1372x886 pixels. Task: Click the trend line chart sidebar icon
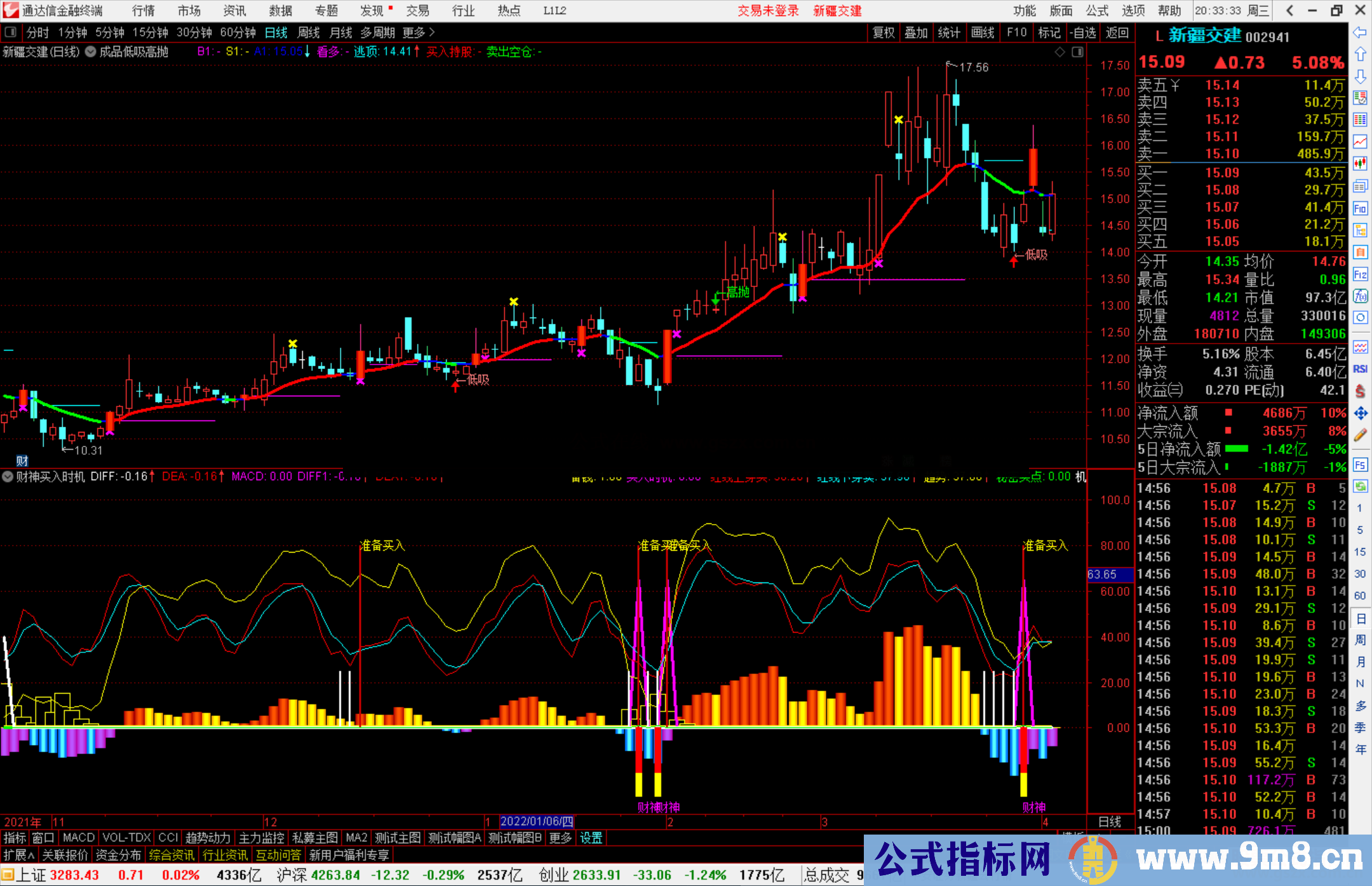(x=1360, y=142)
